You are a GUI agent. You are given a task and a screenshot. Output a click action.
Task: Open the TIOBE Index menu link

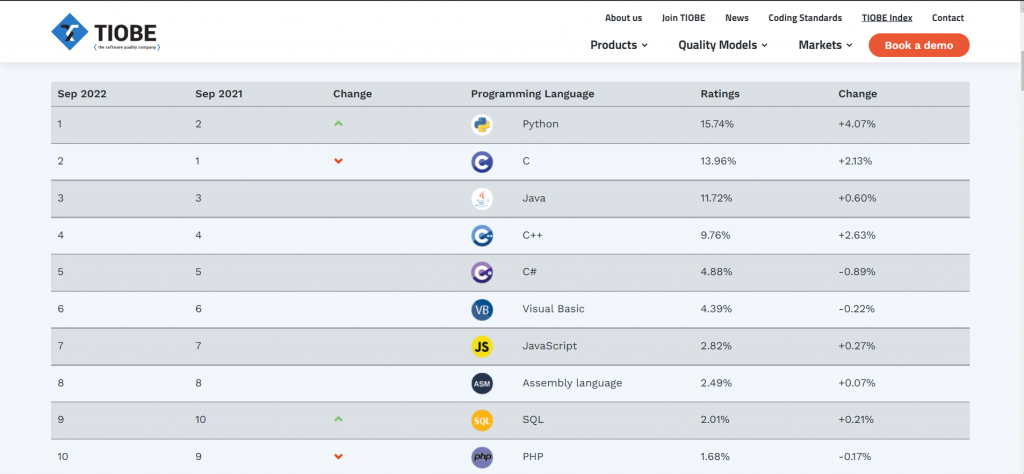pos(887,18)
